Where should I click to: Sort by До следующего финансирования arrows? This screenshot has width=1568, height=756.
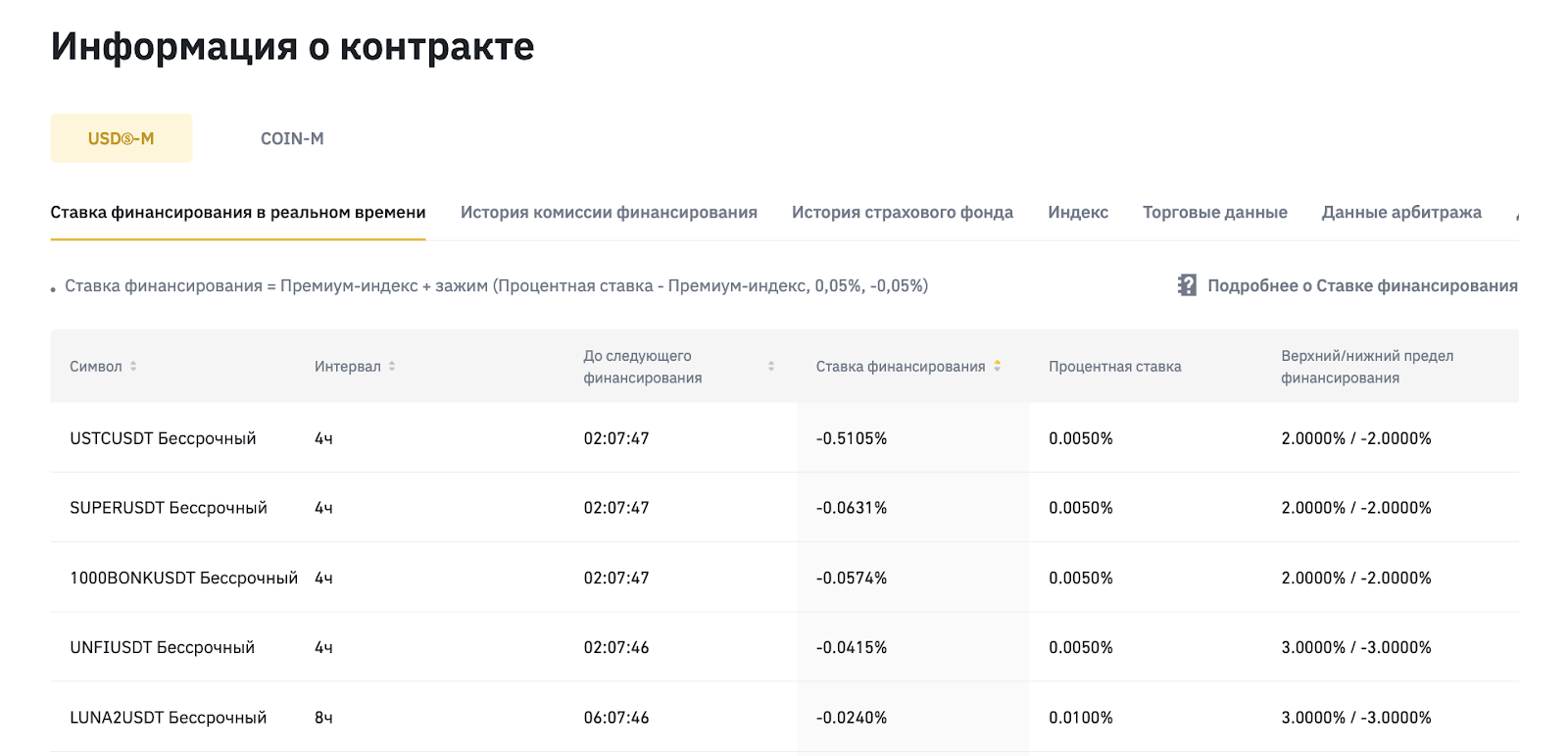[x=771, y=366]
